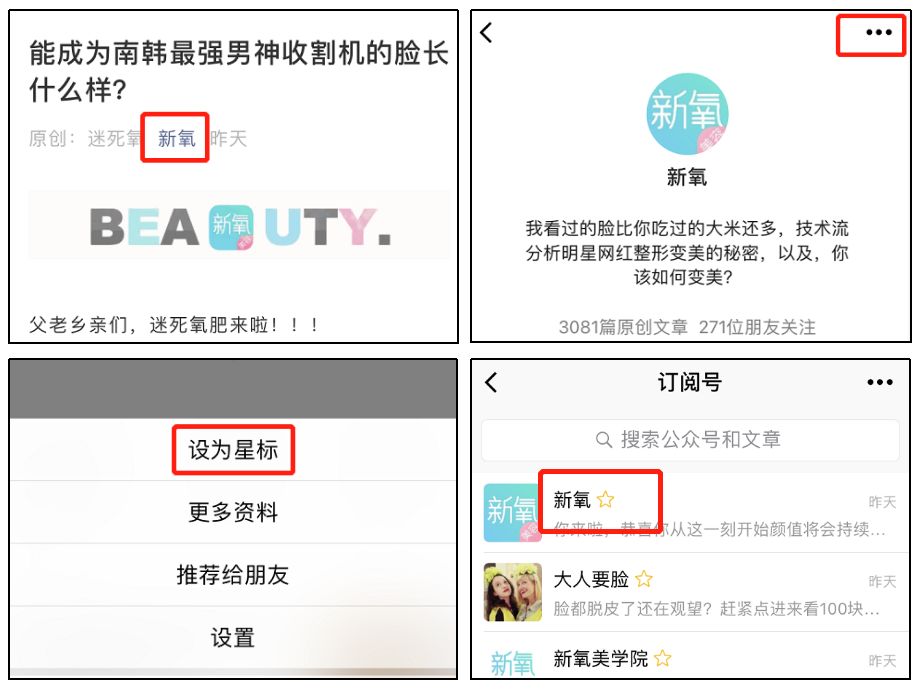Choose 更多资料 from the action sheet
The image size is (924, 691).
coord(233,512)
